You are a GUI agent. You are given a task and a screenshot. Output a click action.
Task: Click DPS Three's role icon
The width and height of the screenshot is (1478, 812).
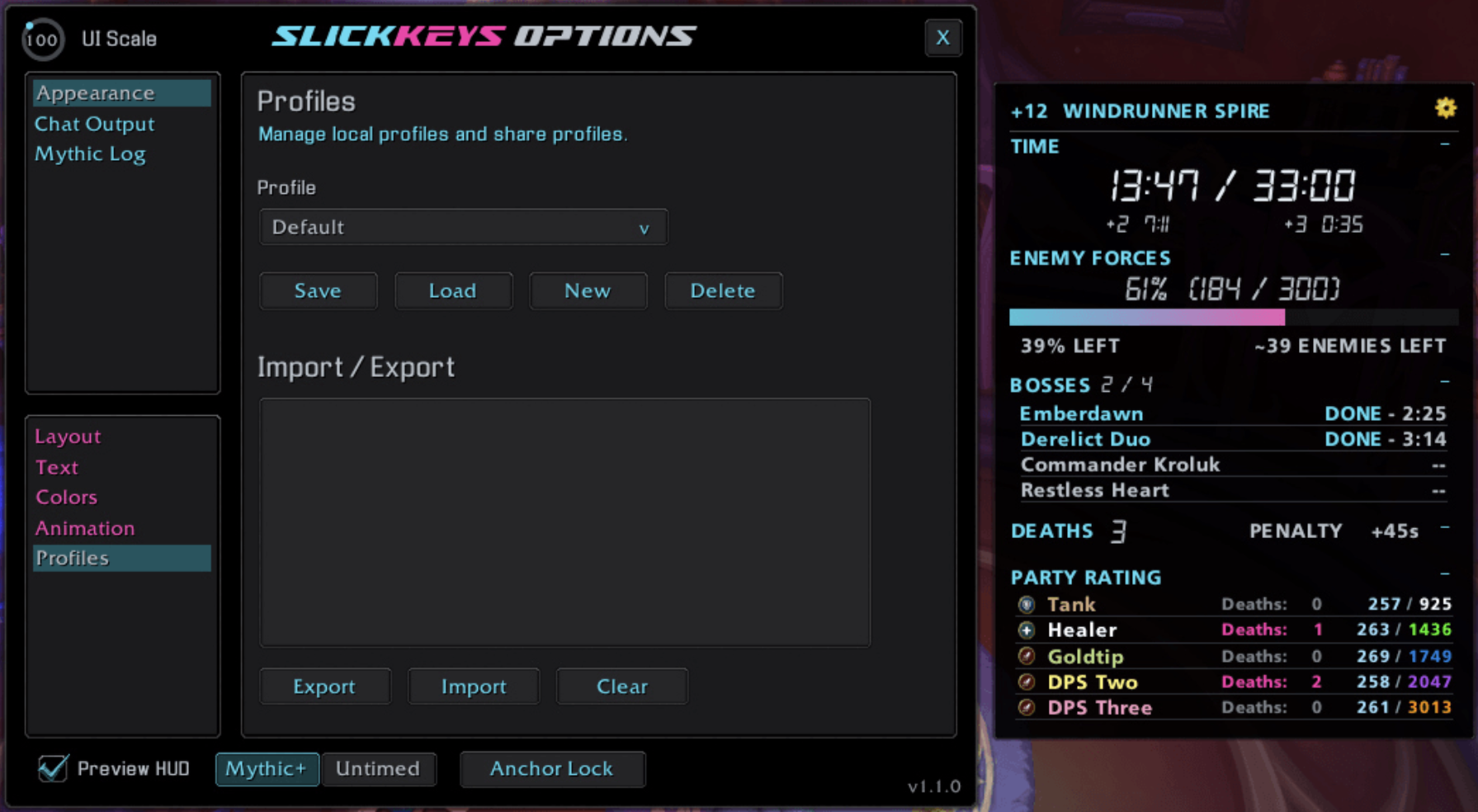click(x=1027, y=707)
